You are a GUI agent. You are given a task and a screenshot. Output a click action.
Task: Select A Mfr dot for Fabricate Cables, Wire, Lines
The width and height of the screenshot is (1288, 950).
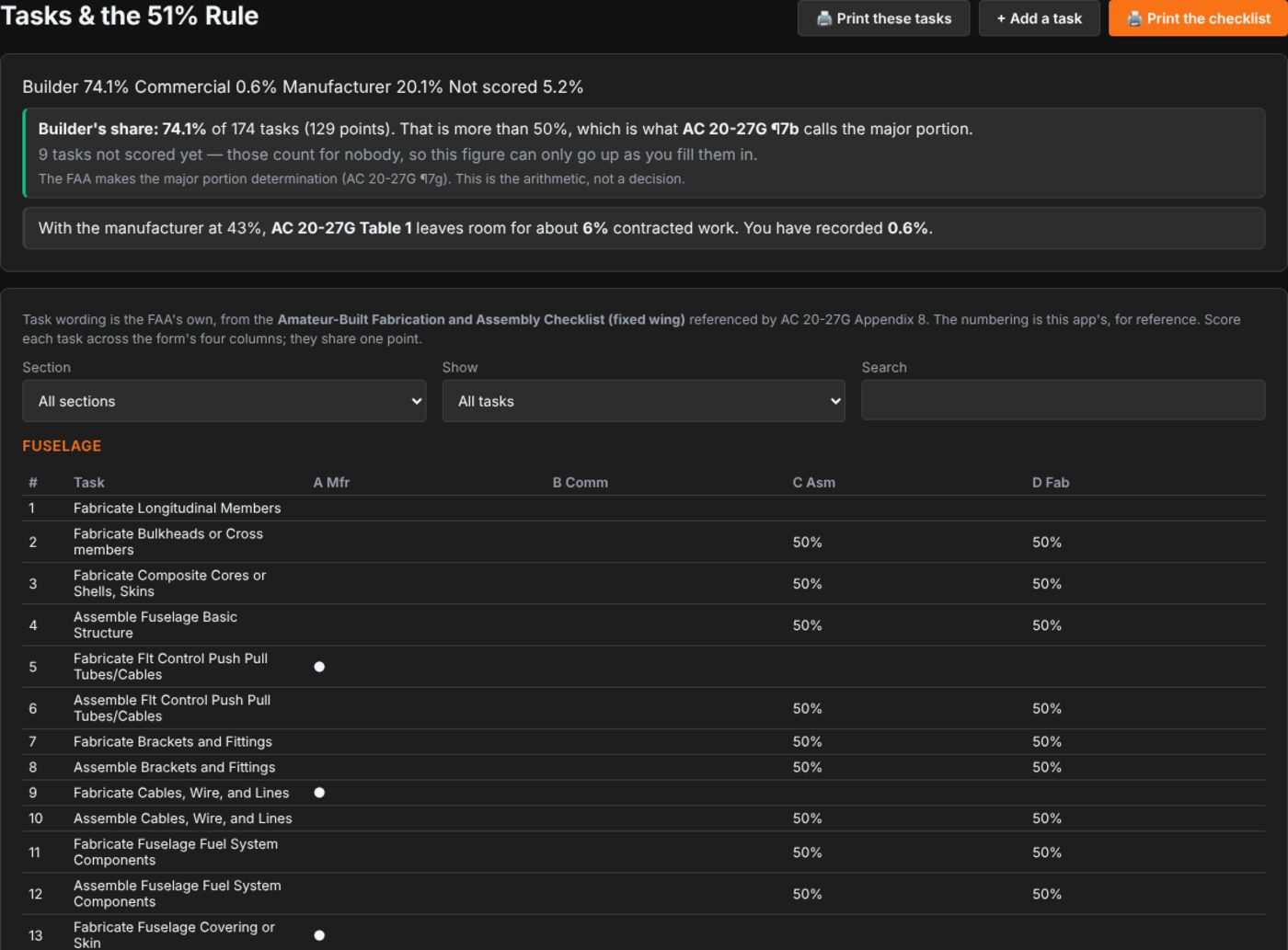click(319, 793)
